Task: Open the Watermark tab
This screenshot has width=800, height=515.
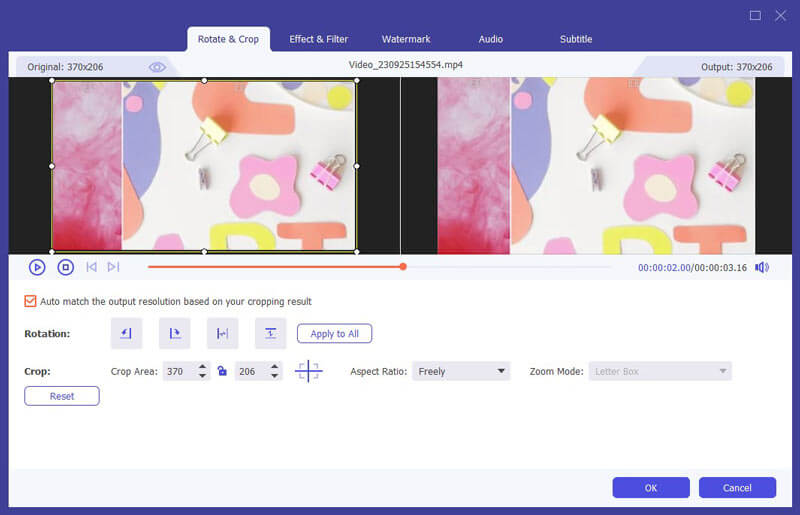Action: pyautogui.click(x=406, y=39)
